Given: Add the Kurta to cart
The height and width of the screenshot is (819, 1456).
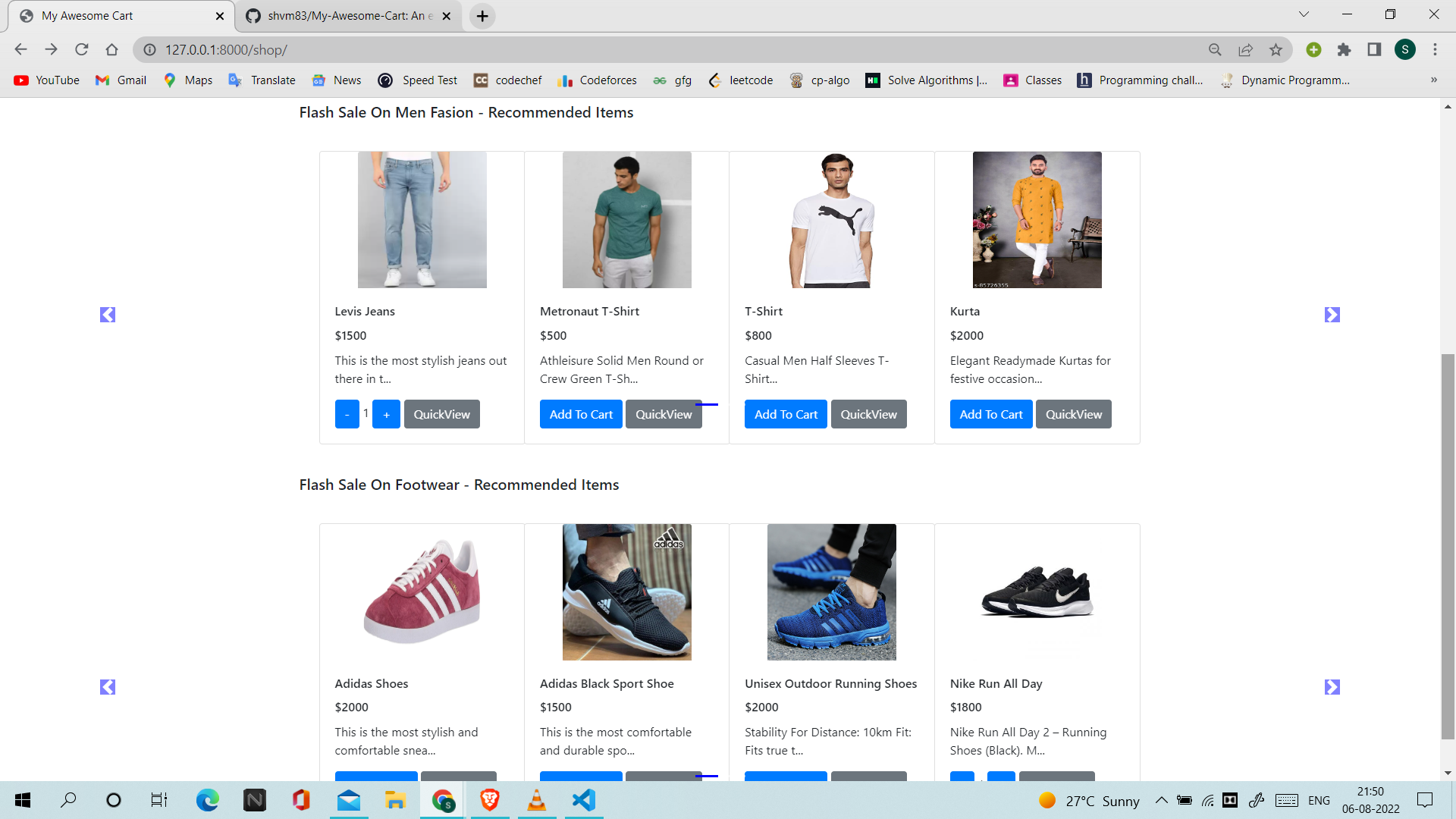Looking at the screenshot, I should (990, 414).
